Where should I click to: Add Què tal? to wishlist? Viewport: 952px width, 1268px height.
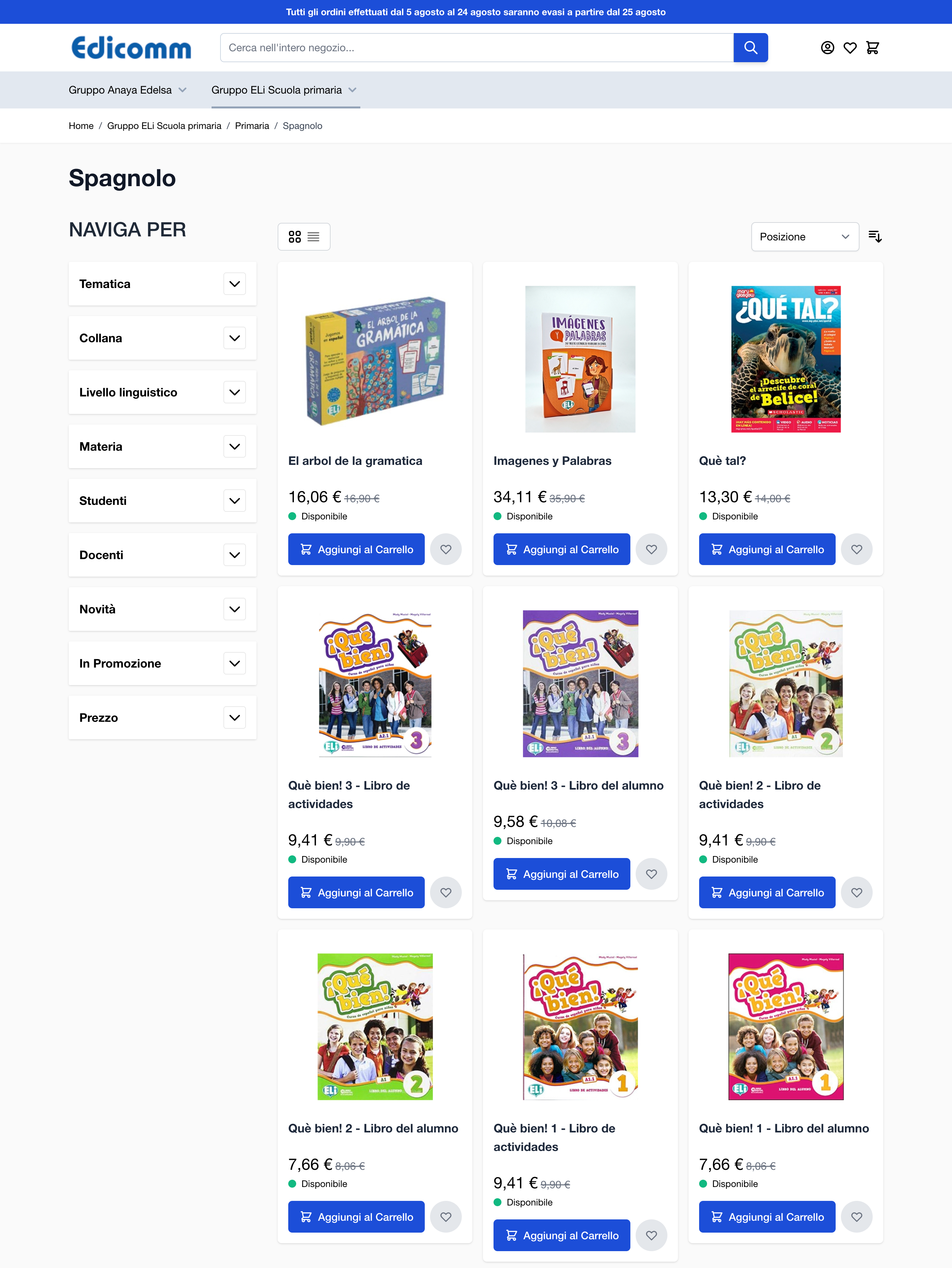[856, 549]
